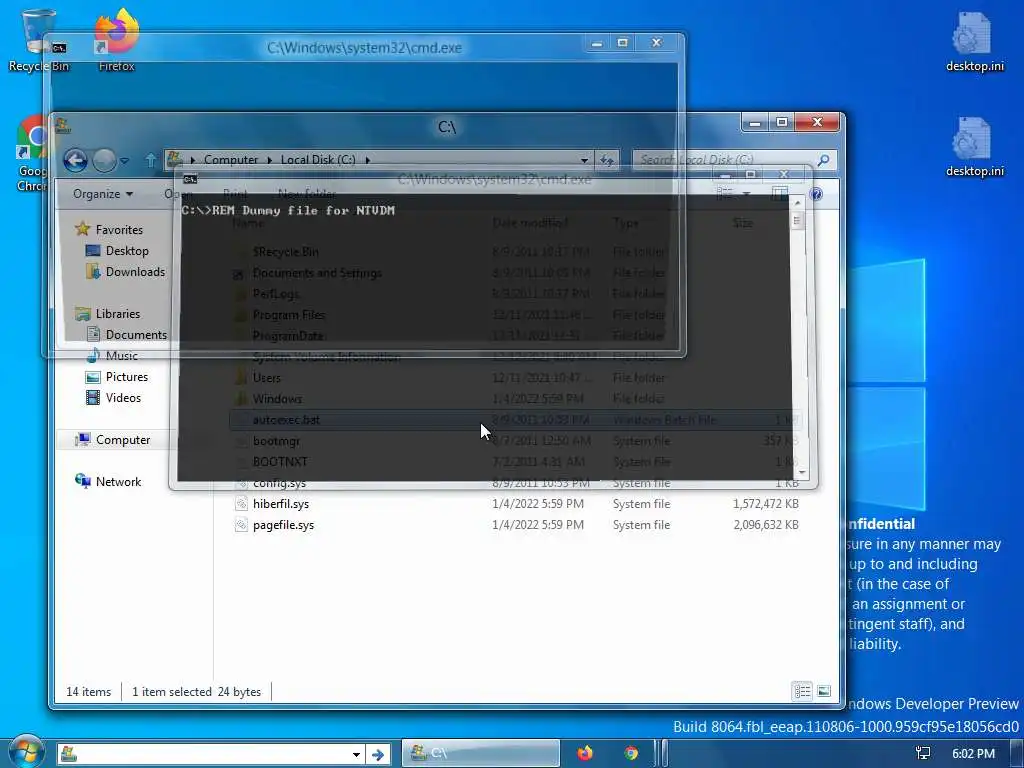Launch Firefox from the desktop shortcut
1024x768 pixels.
pos(117,39)
